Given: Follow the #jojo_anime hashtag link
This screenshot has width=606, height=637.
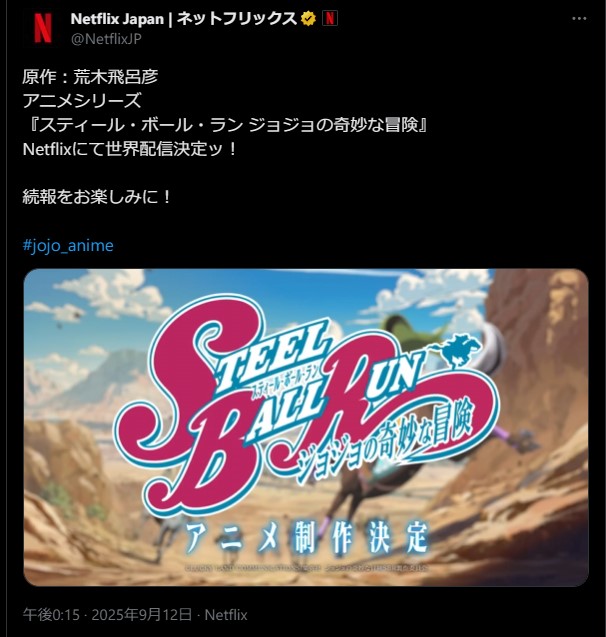Looking at the screenshot, I should point(68,245).
